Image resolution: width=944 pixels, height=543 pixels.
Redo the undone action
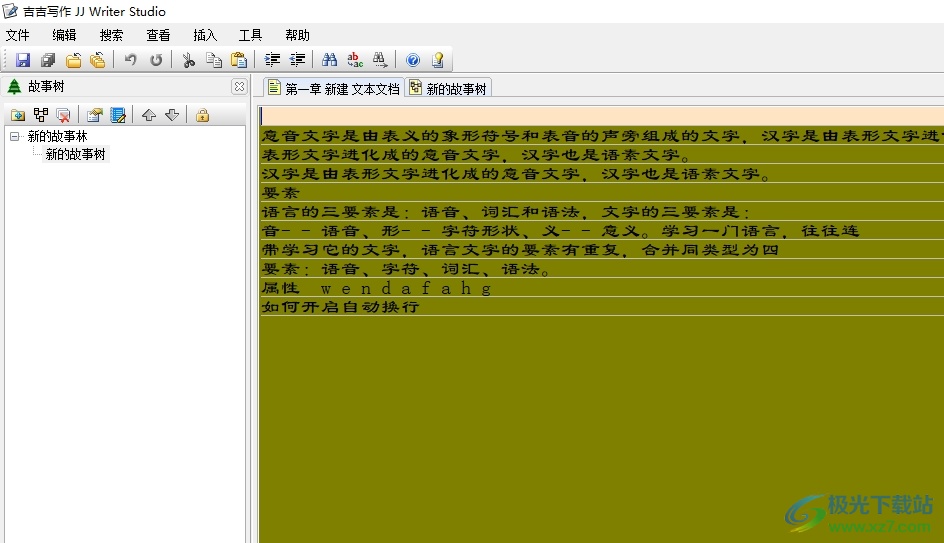pos(156,60)
